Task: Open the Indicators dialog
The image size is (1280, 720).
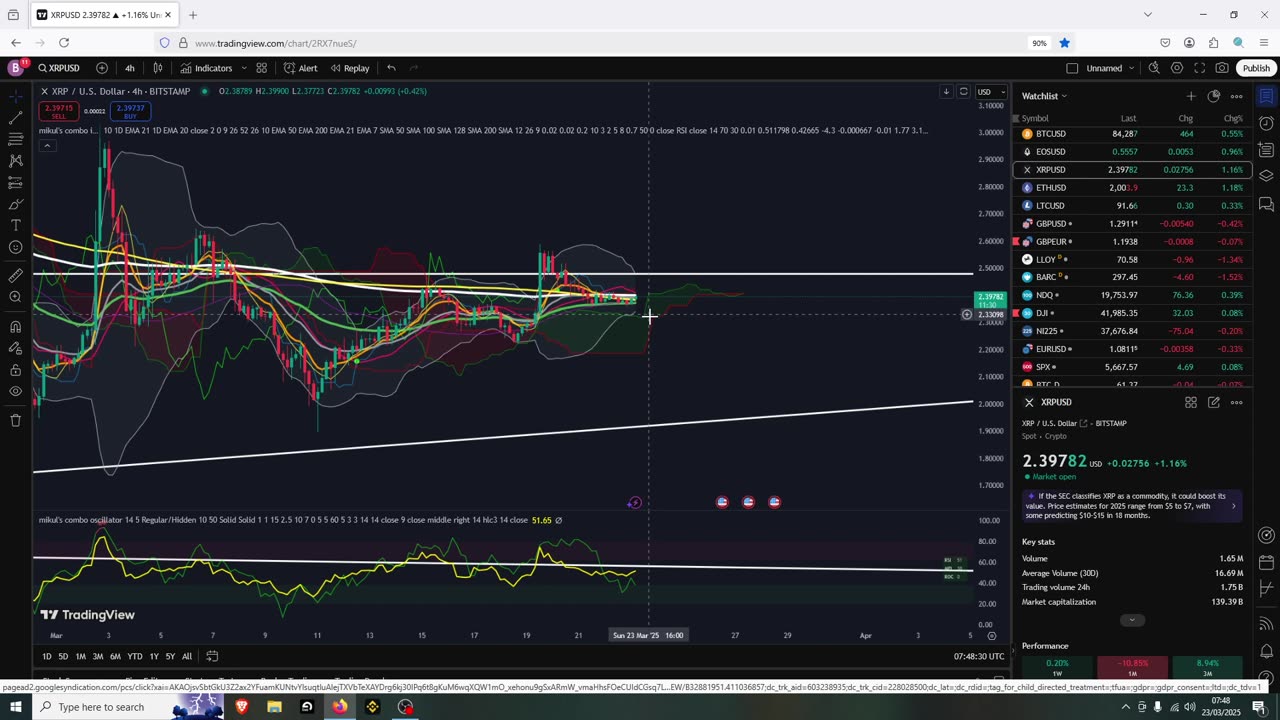Action: pyautogui.click(x=206, y=68)
